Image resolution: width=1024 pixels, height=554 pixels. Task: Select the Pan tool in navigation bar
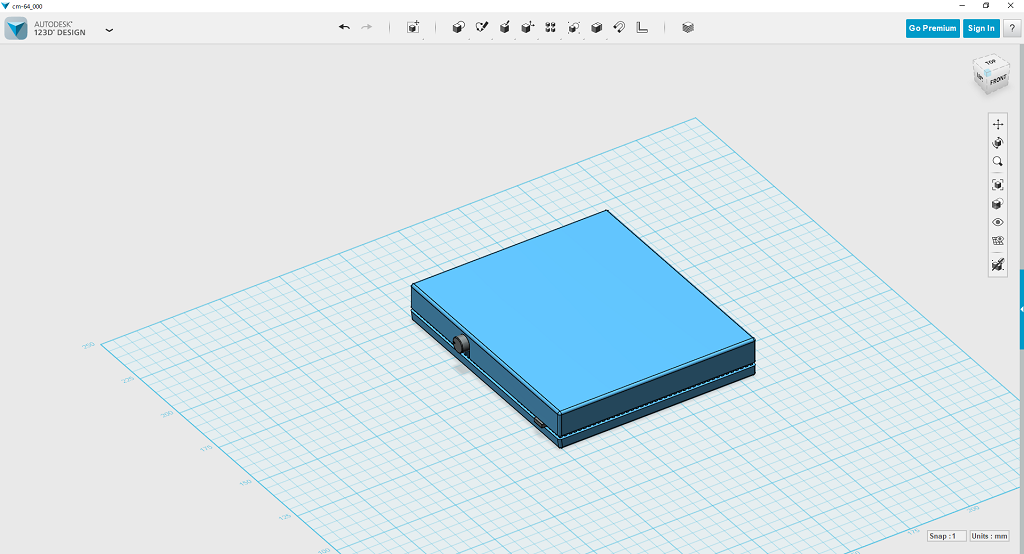coord(997,124)
